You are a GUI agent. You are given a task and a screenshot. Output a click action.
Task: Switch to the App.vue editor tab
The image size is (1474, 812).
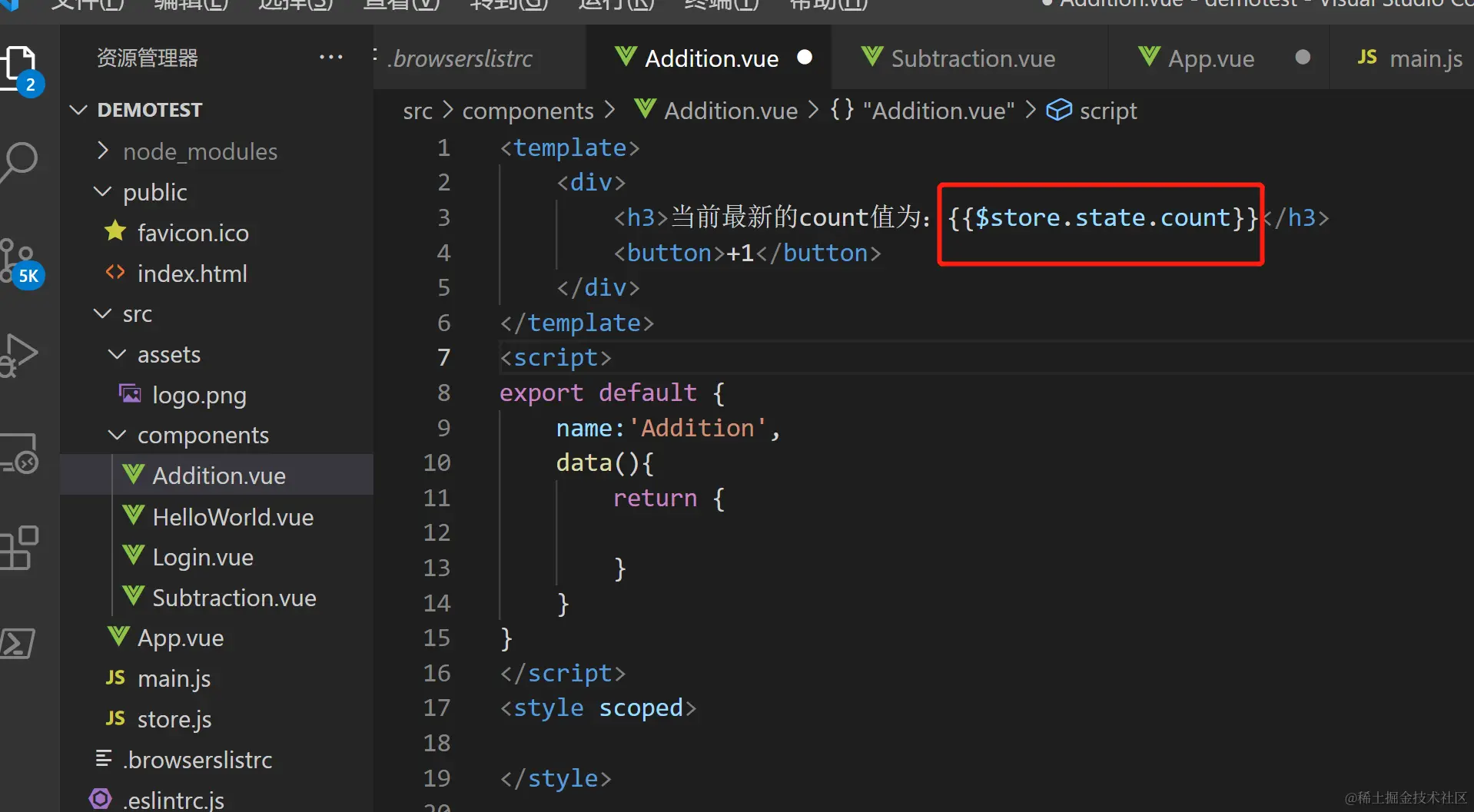coord(1219,58)
